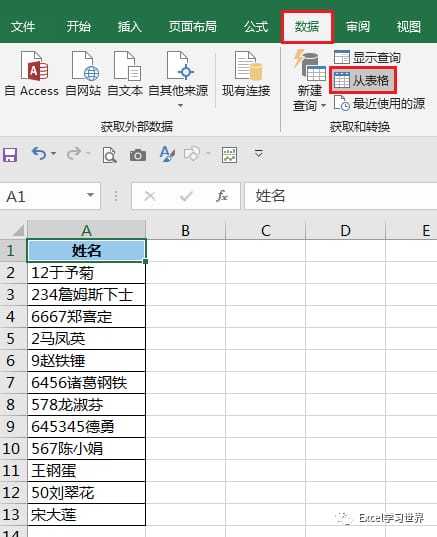The height and width of the screenshot is (537, 437).
Task: Click 显示查询 show queries
Action: 367,57
